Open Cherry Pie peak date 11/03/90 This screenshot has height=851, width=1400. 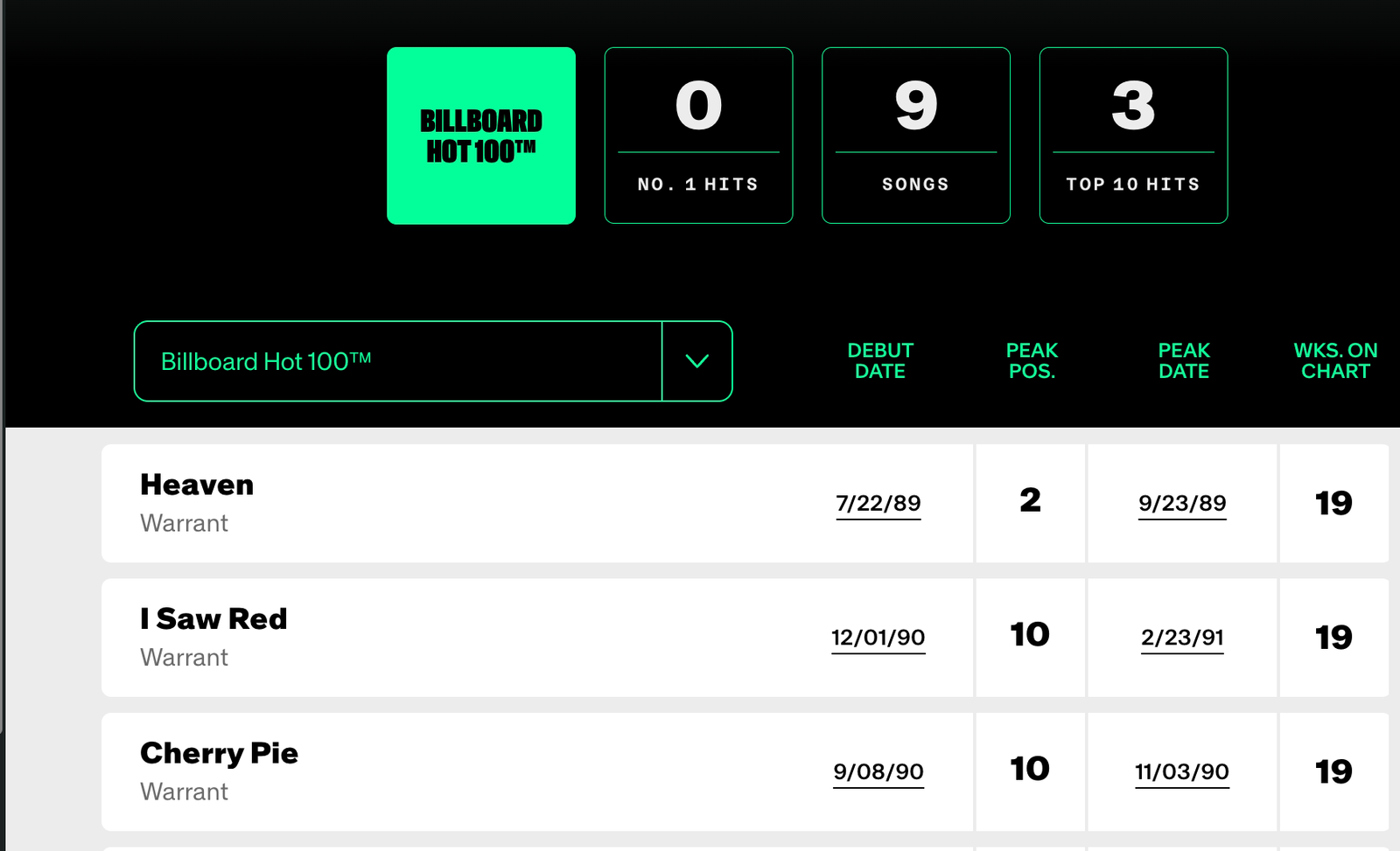coord(1182,771)
